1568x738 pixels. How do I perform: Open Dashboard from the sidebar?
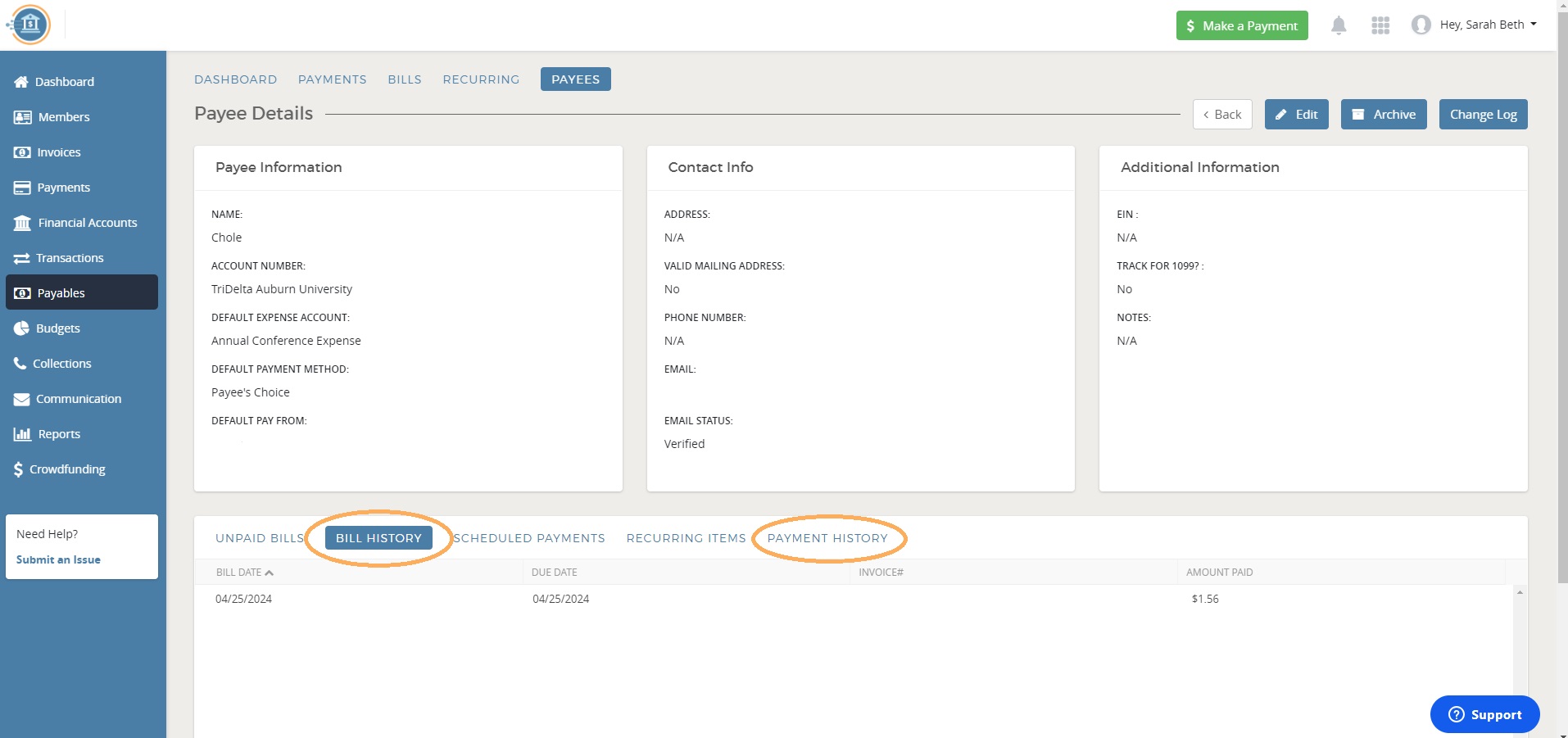(x=64, y=82)
